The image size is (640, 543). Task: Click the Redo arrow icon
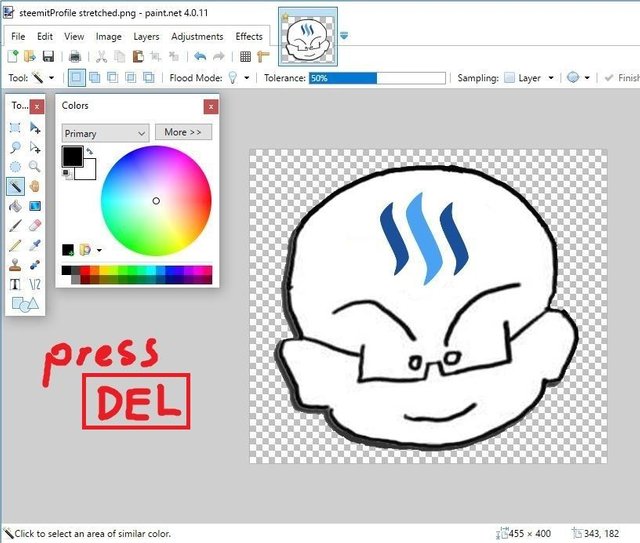pyautogui.click(x=219, y=56)
